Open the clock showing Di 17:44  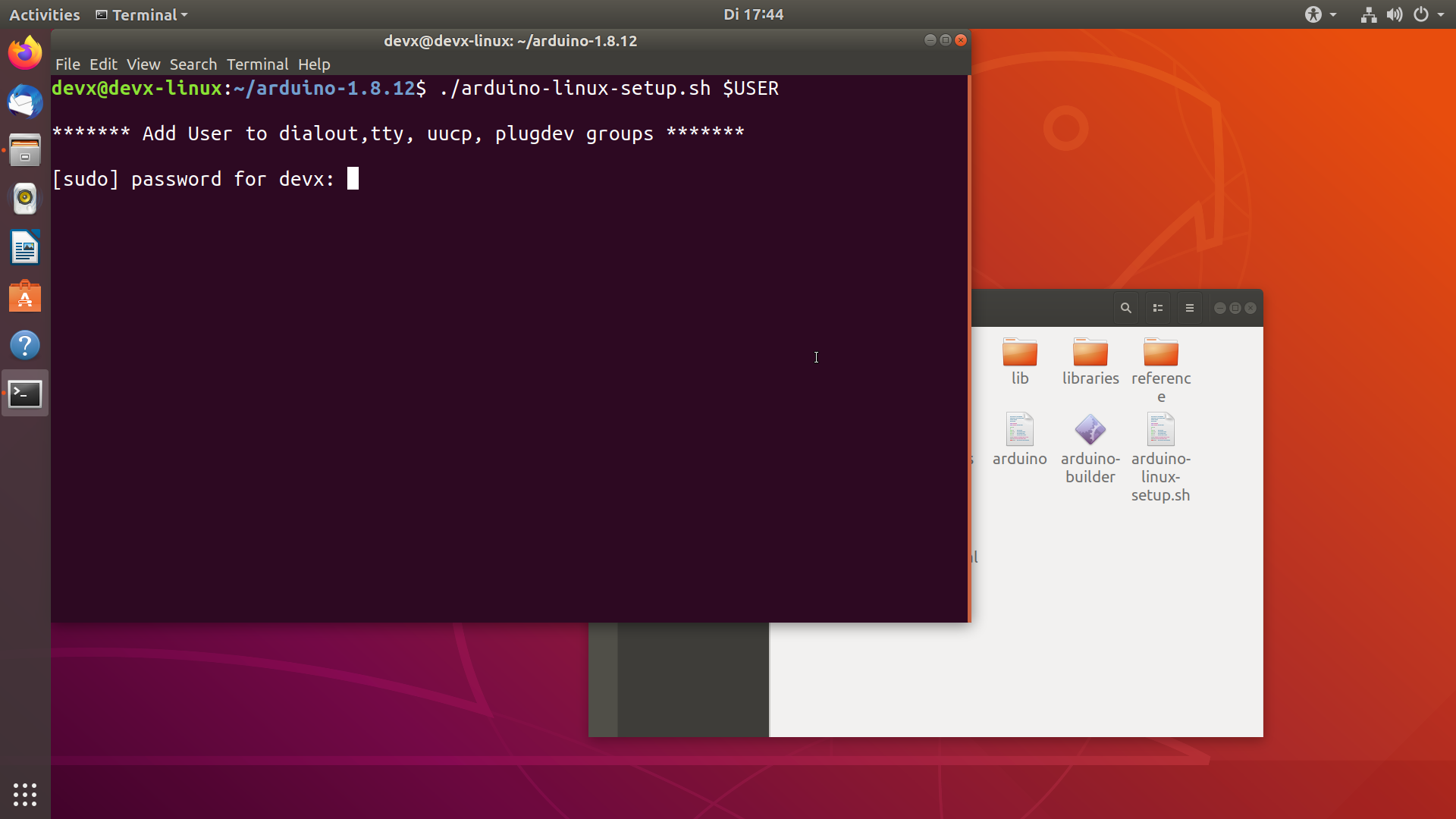point(753,14)
